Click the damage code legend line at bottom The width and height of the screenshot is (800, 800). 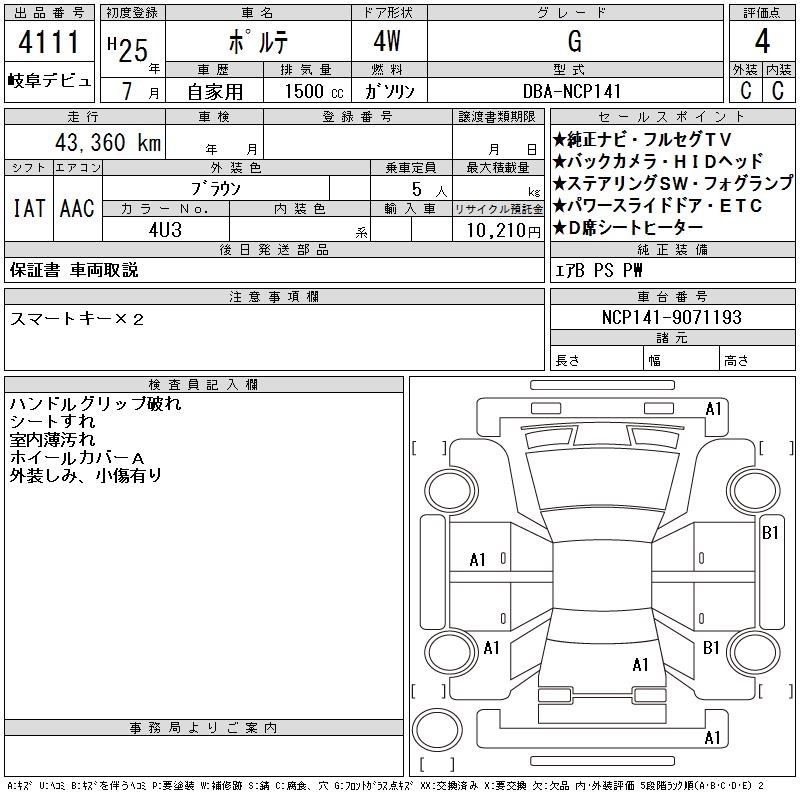386,786
